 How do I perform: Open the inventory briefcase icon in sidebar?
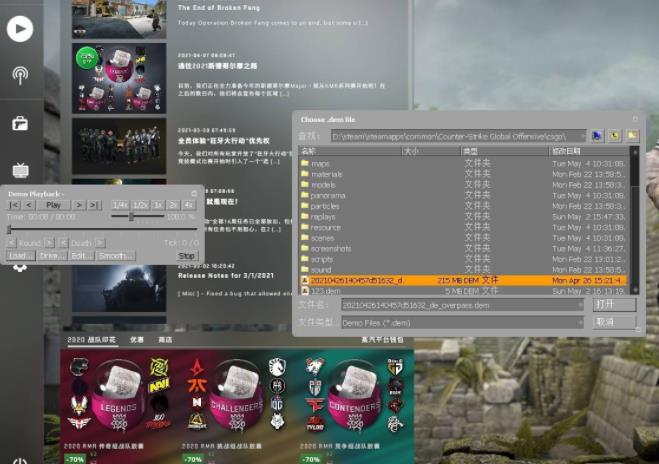point(20,124)
